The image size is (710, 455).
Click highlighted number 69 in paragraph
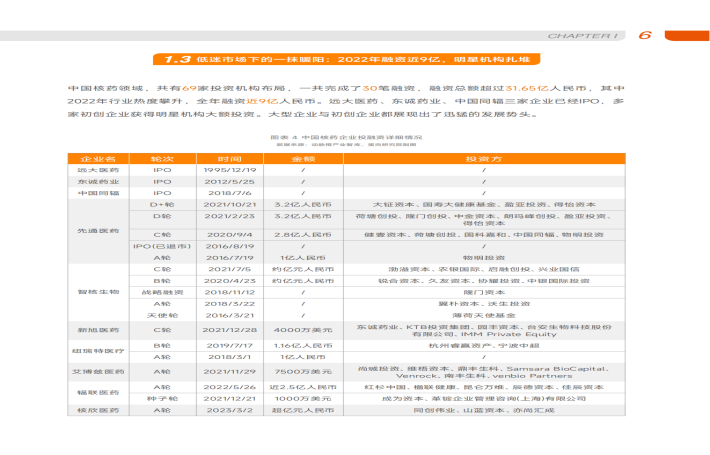click(189, 88)
